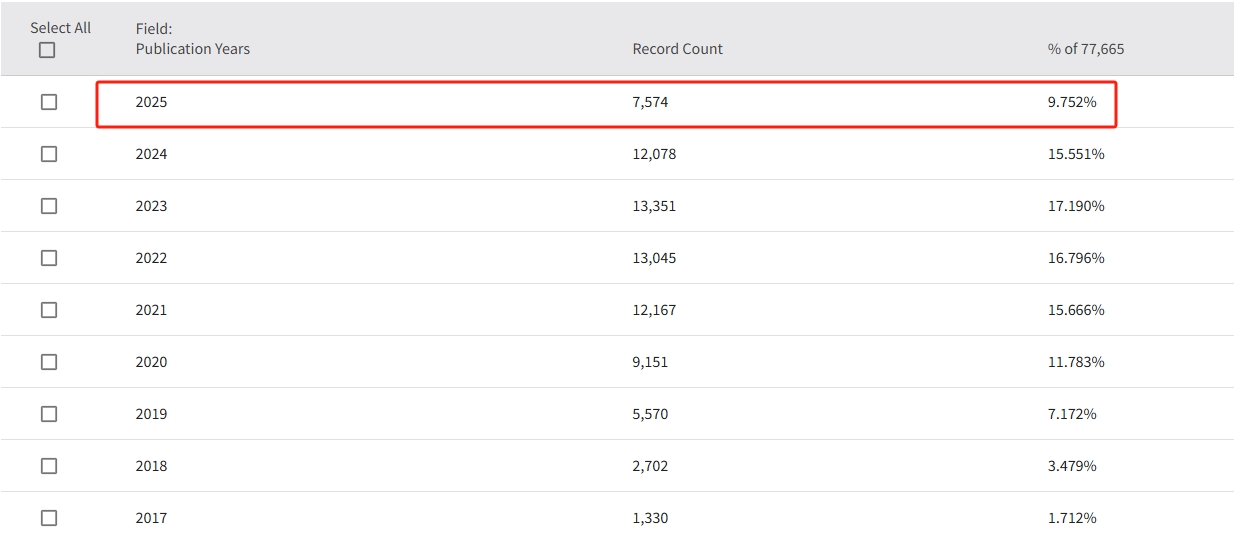
Task: Check the 2017 publication year box
Action: click(x=49, y=518)
